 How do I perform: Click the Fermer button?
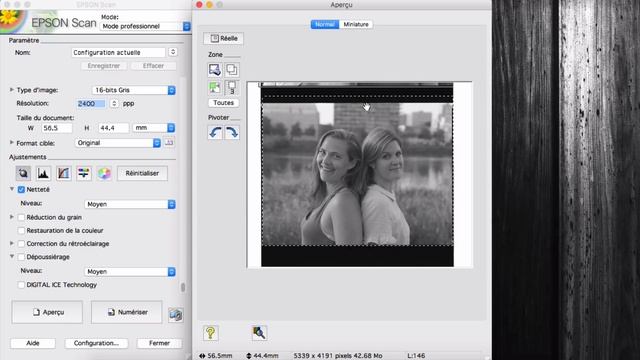159,343
